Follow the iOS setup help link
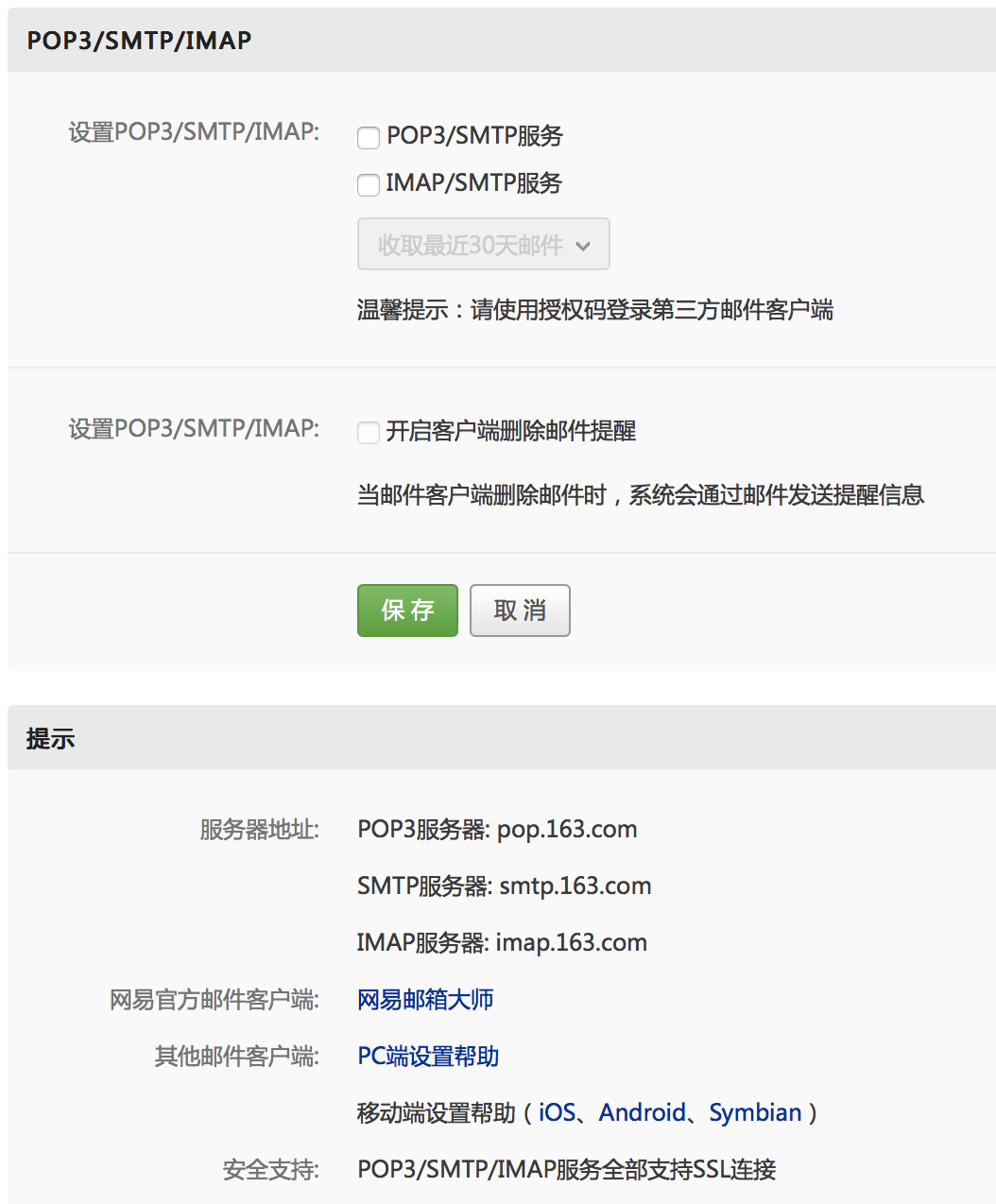The width and height of the screenshot is (996, 1204). pyautogui.click(x=557, y=1113)
